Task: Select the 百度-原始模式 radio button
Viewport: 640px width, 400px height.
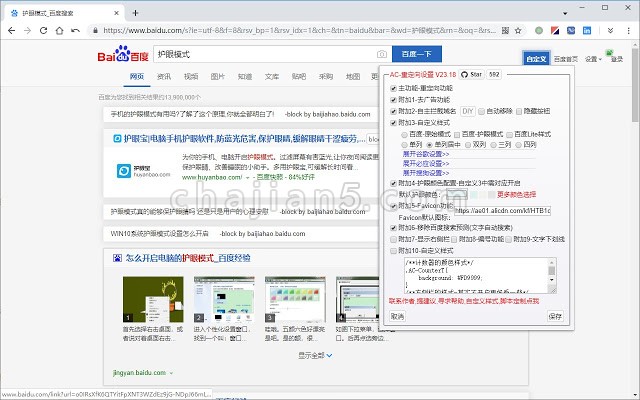Action: click(404, 135)
